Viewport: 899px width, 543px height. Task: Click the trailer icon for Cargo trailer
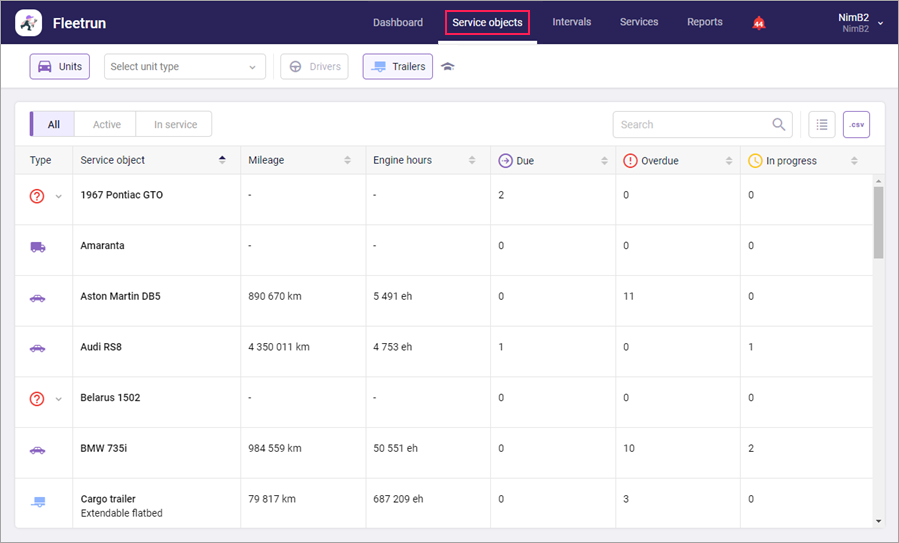tap(37, 500)
